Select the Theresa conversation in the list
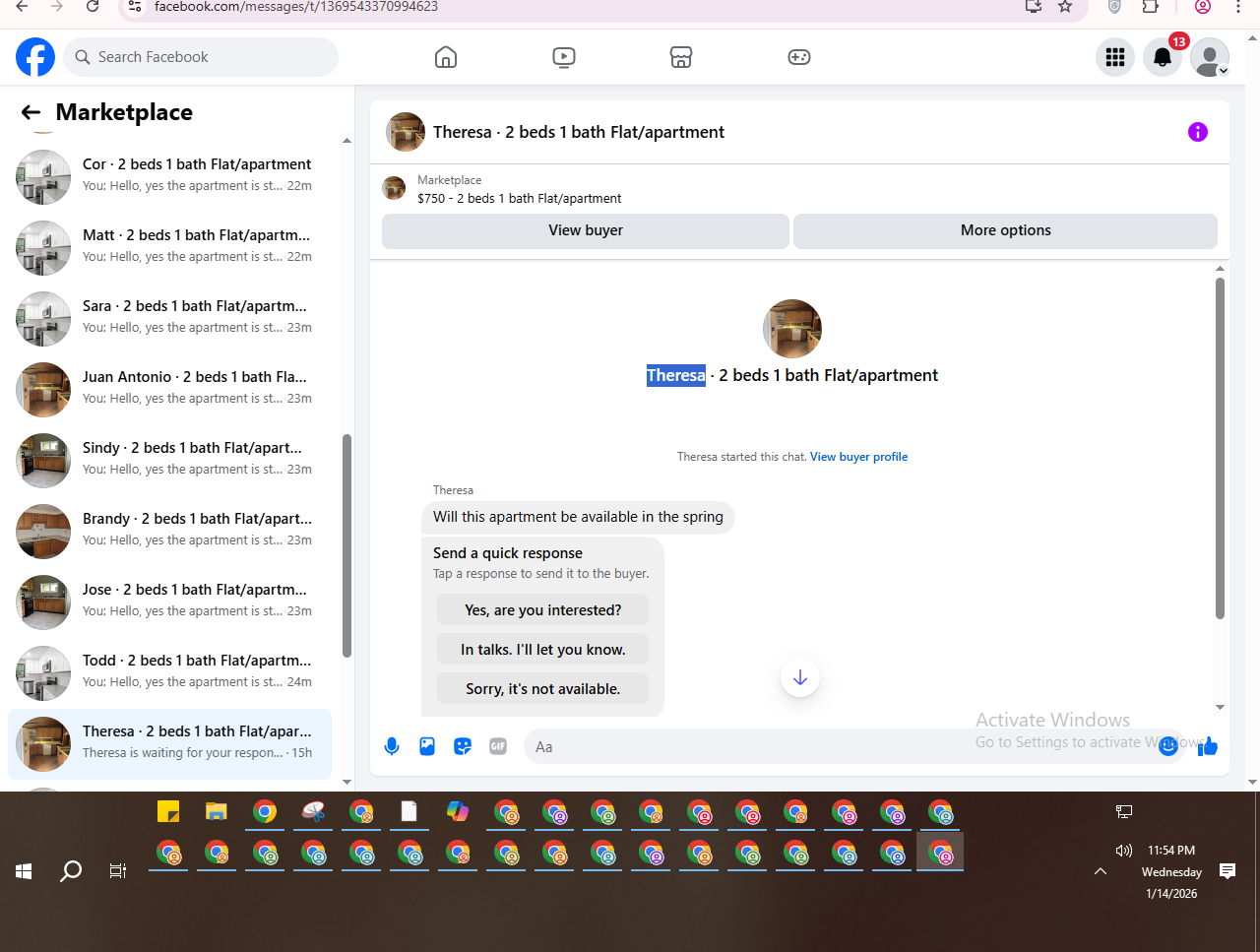The height and width of the screenshot is (952, 1260). 169,744
